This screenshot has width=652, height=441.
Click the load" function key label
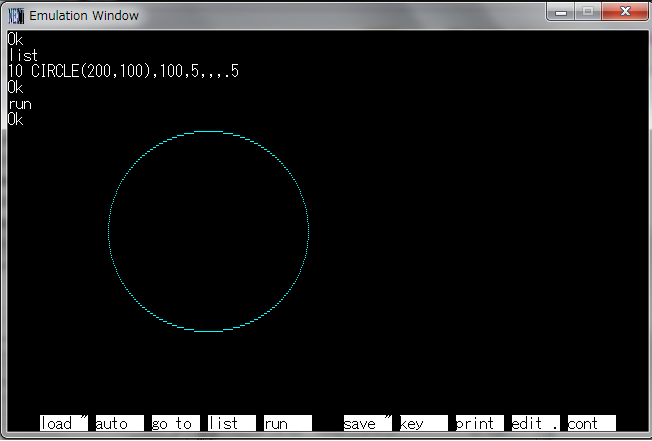pos(64,423)
